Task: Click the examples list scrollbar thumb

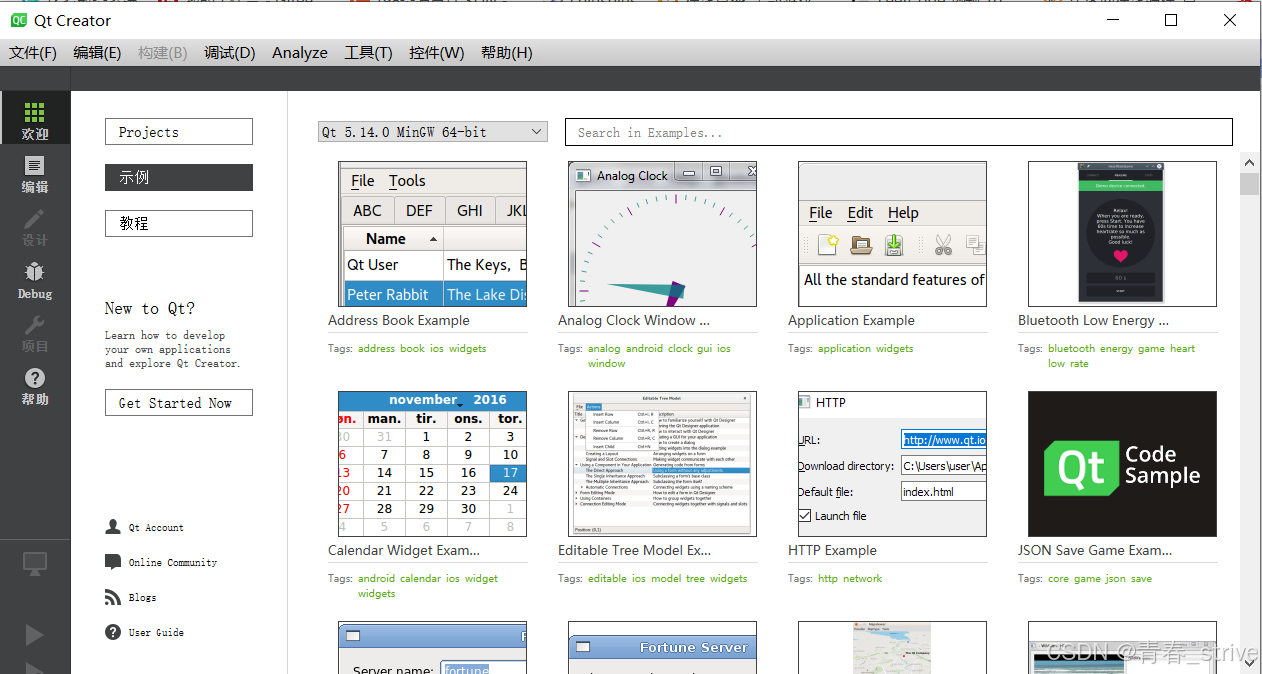Action: [x=1249, y=184]
